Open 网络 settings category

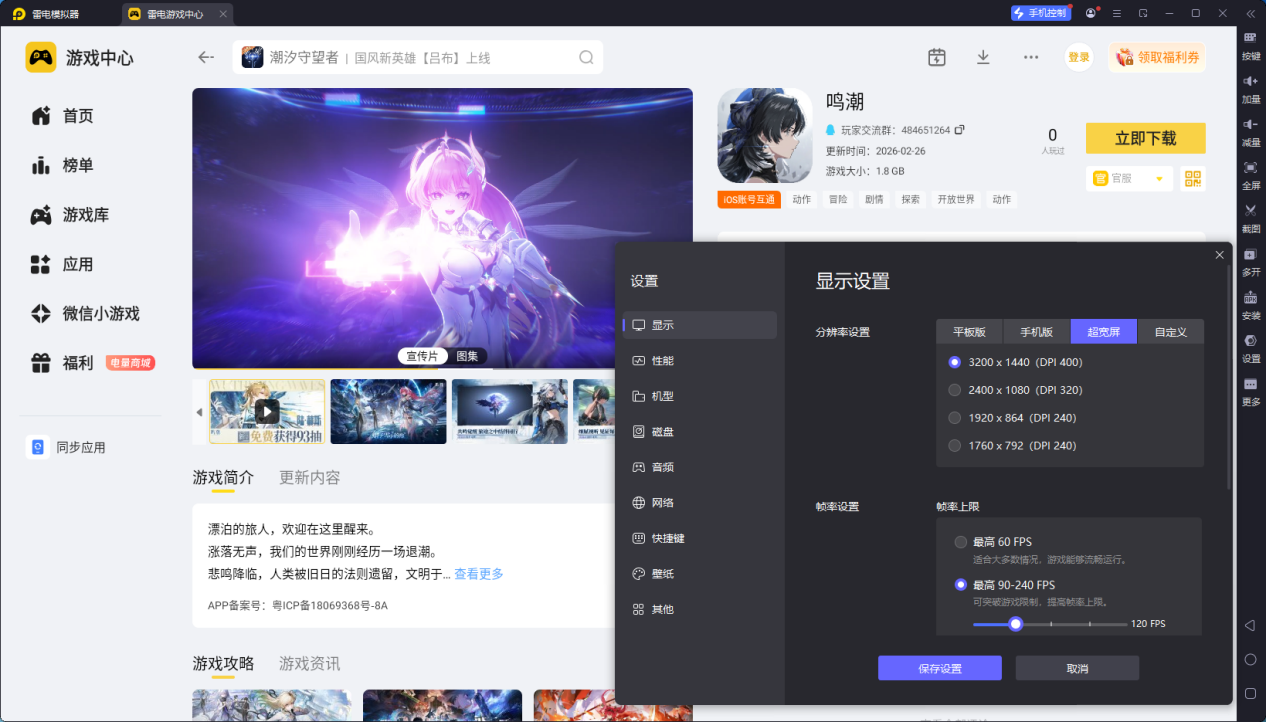coord(699,503)
